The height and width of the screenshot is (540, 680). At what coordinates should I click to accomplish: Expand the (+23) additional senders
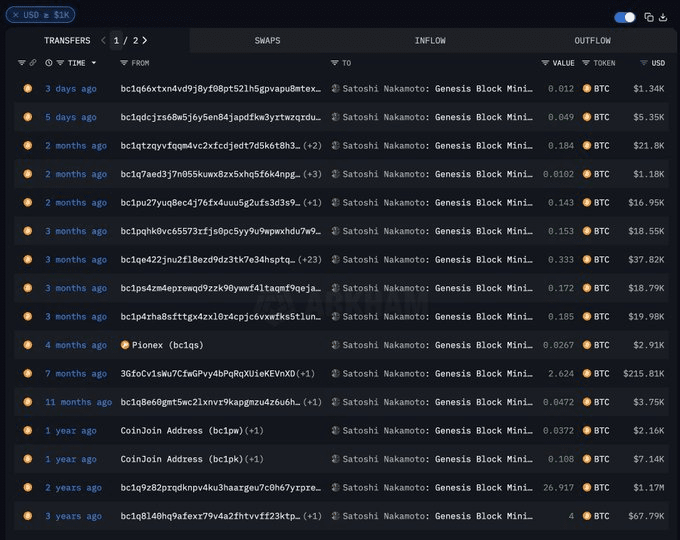point(309,260)
